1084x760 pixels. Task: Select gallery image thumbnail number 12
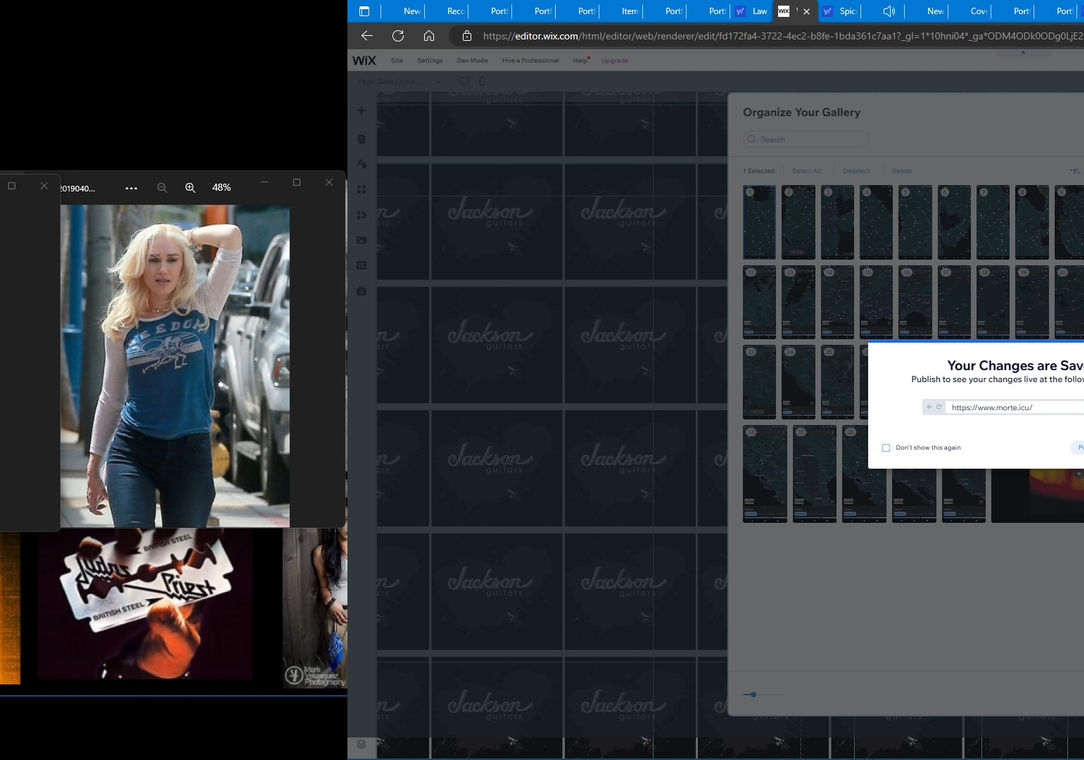[759, 302]
